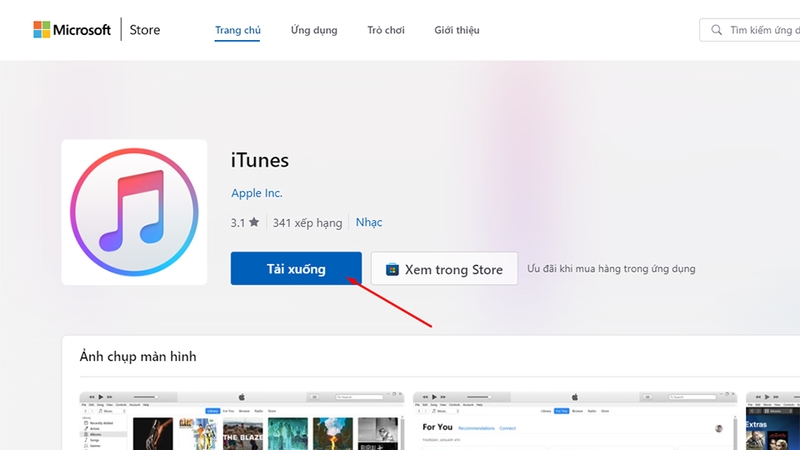Open the Apple Inc. publisher link
Image resolution: width=800 pixels, height=450 pixels.
click(257, 193)
